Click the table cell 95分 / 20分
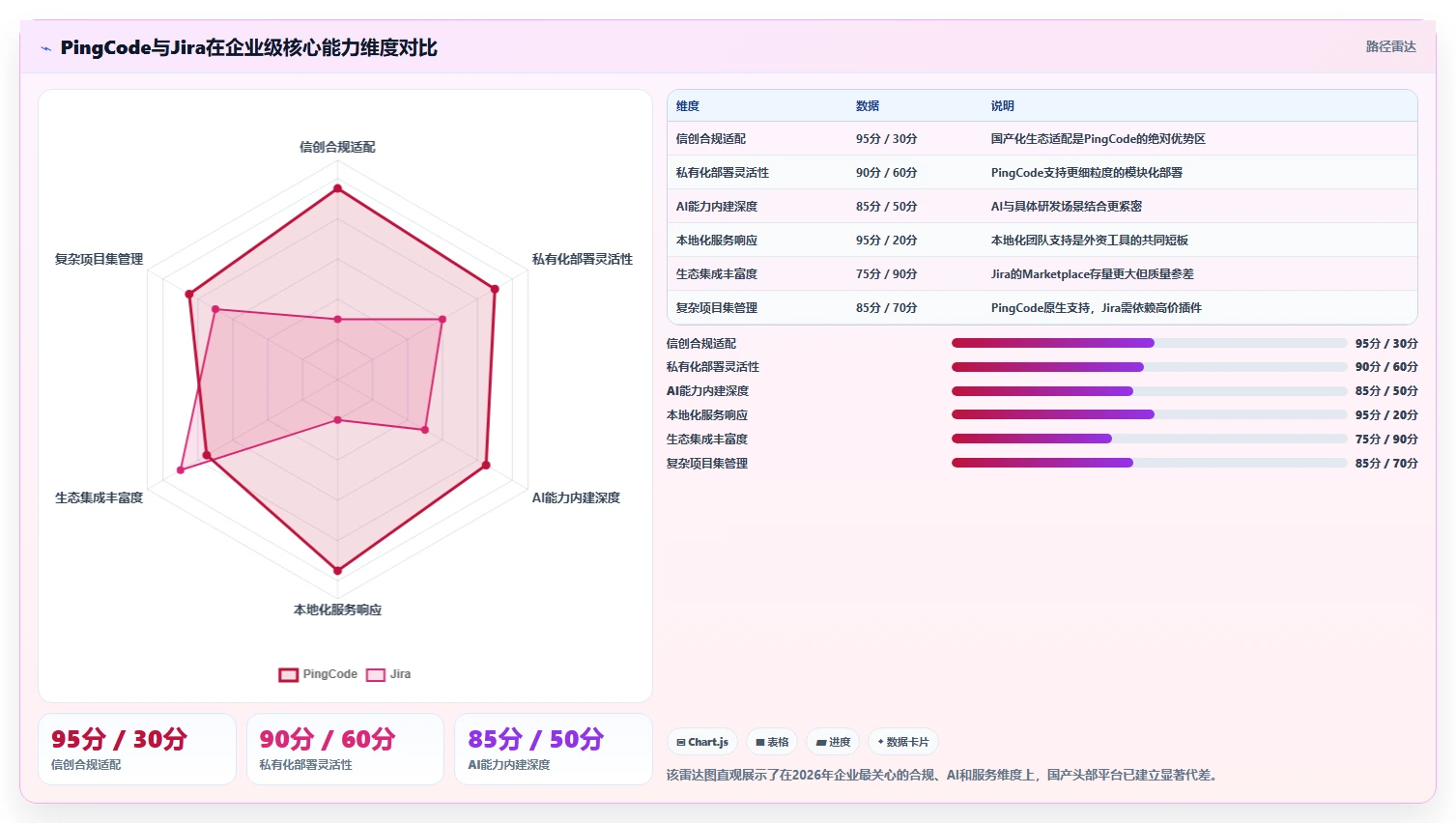Image resolution: width=1456 pixels, height=823 pixels. (886, 241)
